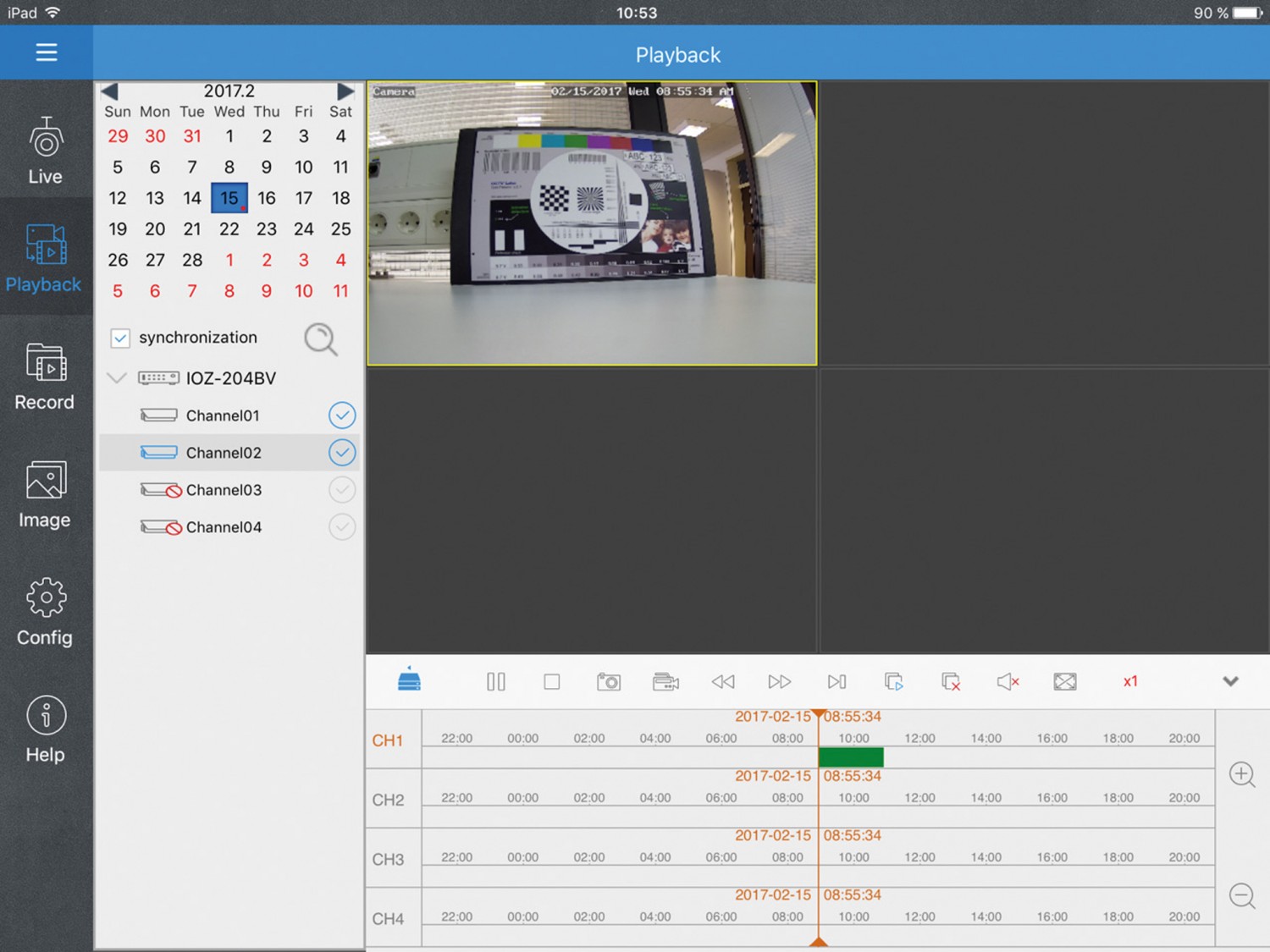Open the Help section
This screenshot has height=952, width=1270.
(45, 730)
